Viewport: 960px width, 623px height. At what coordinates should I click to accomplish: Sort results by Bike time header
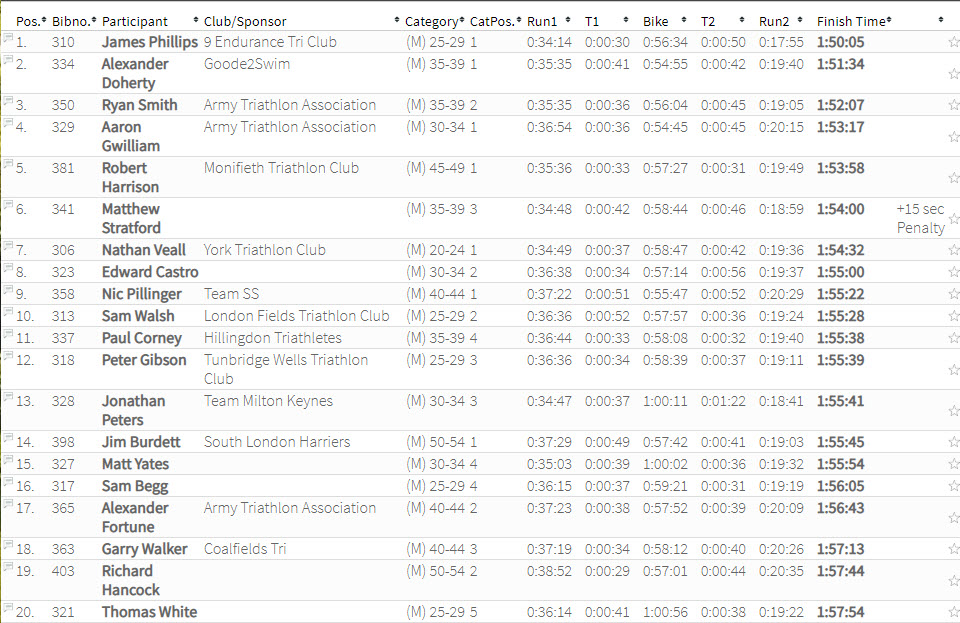[x=665, y=21]
